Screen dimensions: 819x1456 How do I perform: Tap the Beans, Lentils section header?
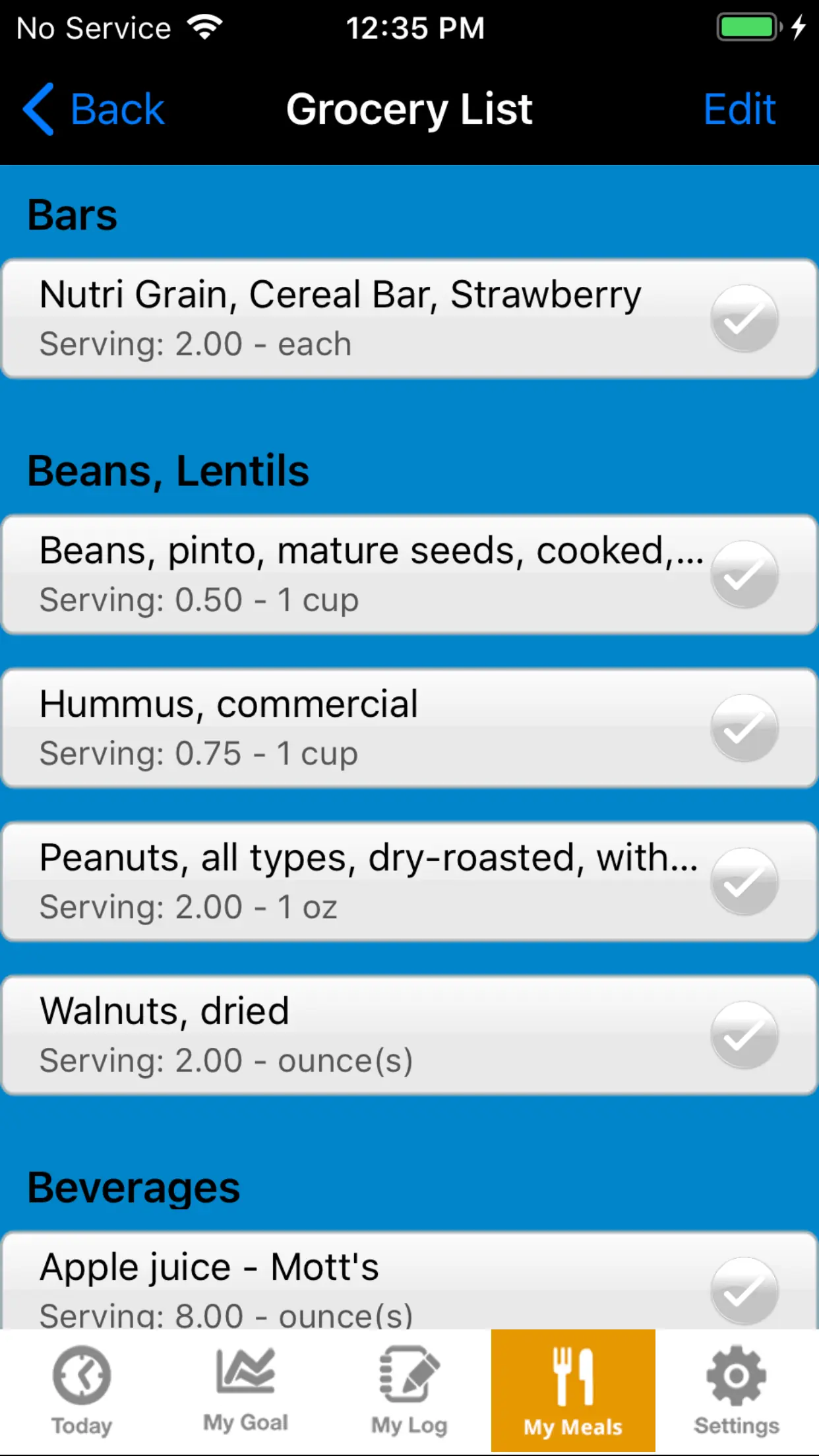pos(168,471)
